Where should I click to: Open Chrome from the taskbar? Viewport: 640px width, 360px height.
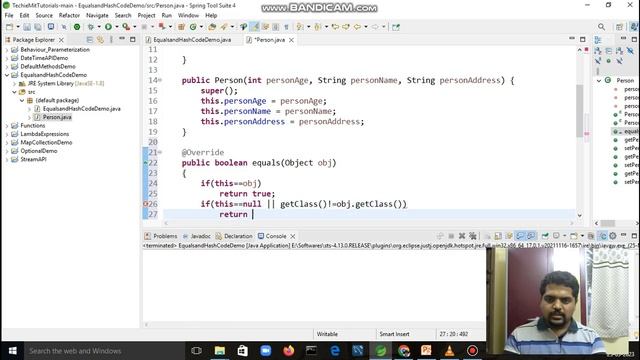(x=404, y=351)
